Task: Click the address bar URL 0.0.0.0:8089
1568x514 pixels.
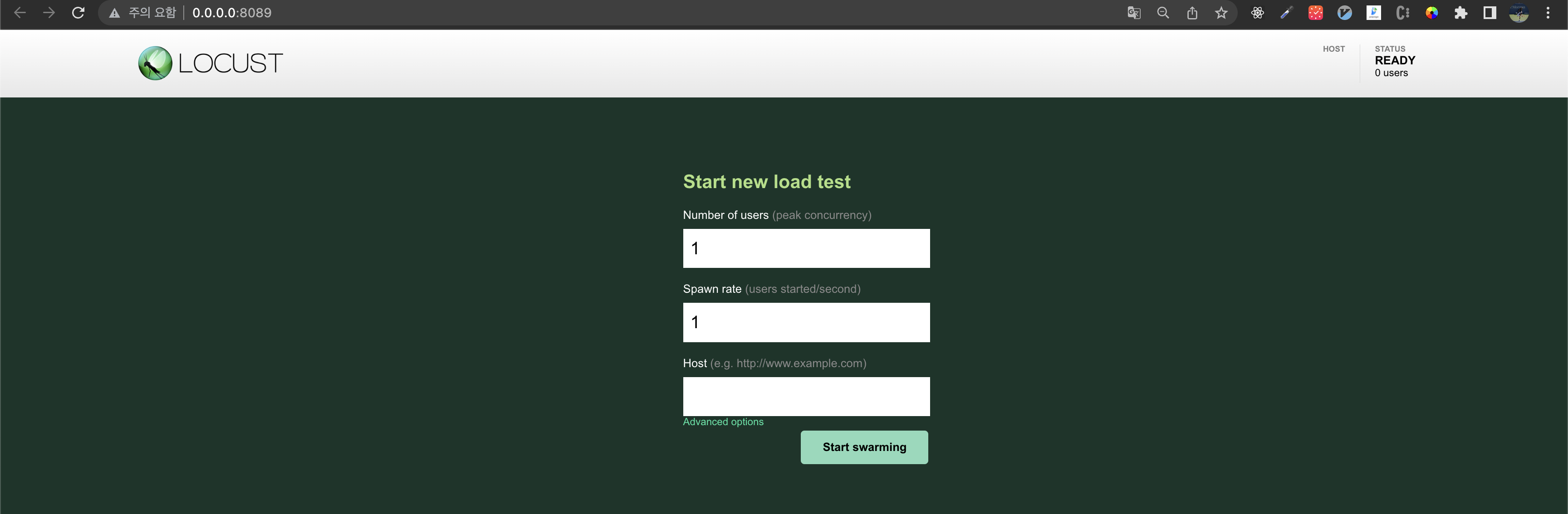Action: [232, 13]
